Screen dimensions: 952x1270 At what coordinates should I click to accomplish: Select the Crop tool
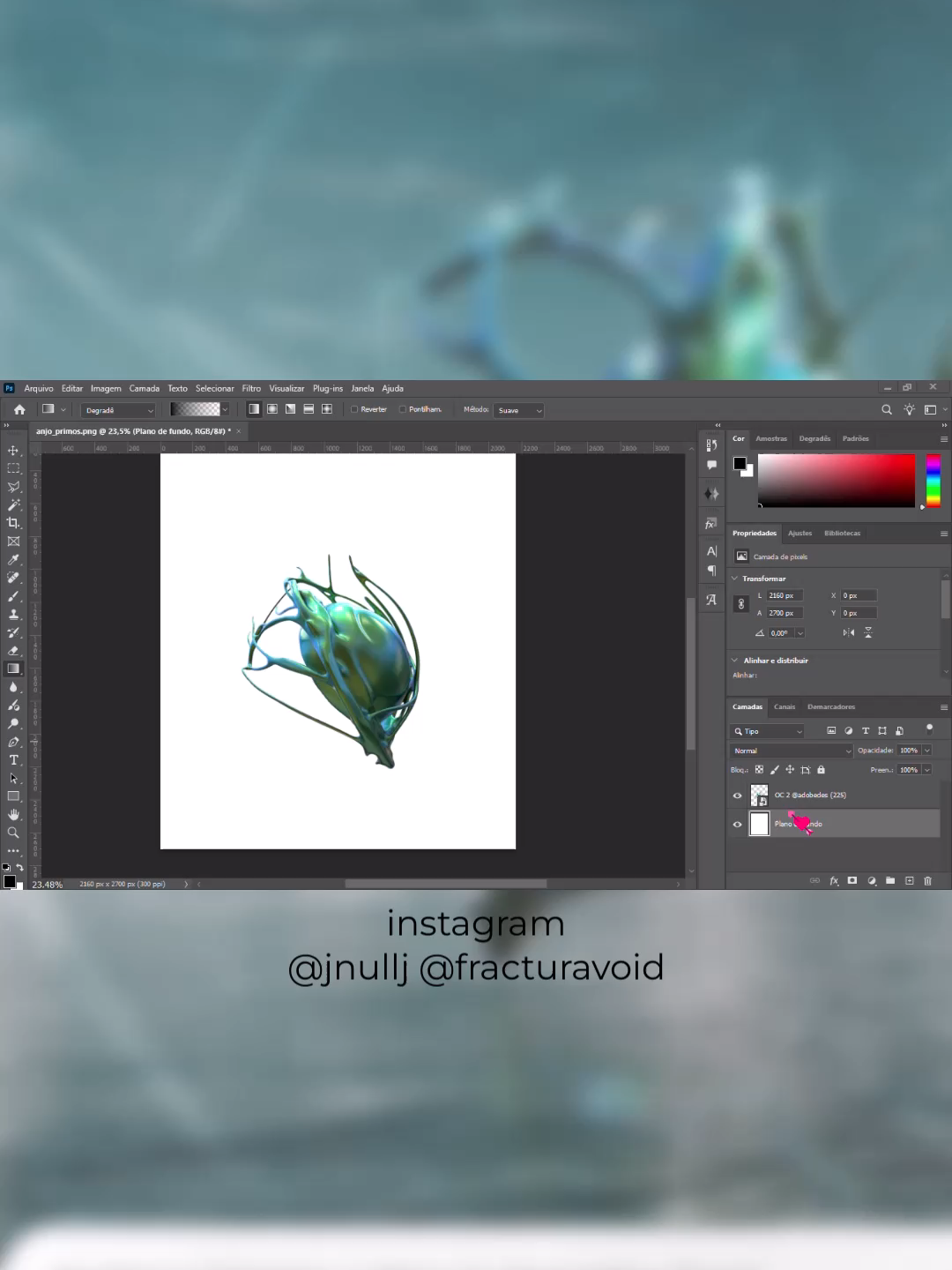pyautogui.click(x=13, y=523)
